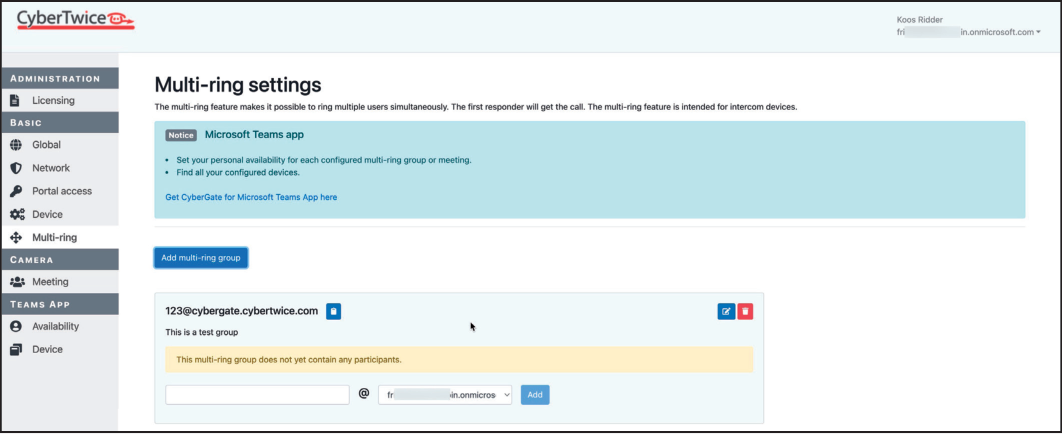Click the Licensing document icon
This screenshot has height=435, width=1062.
coord(16,100)
